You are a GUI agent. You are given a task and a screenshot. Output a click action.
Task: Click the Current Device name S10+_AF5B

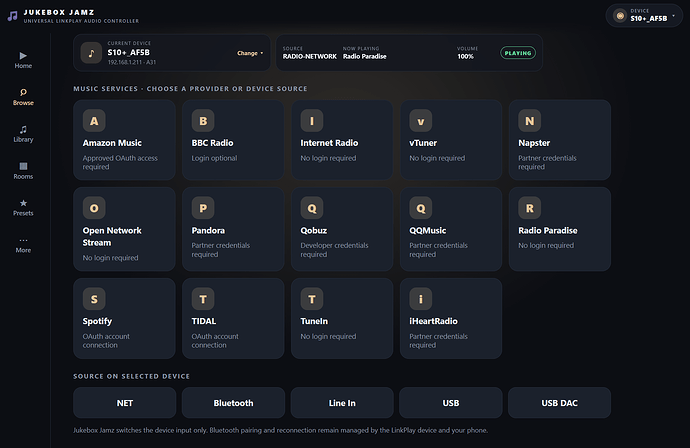coord(128,52)
